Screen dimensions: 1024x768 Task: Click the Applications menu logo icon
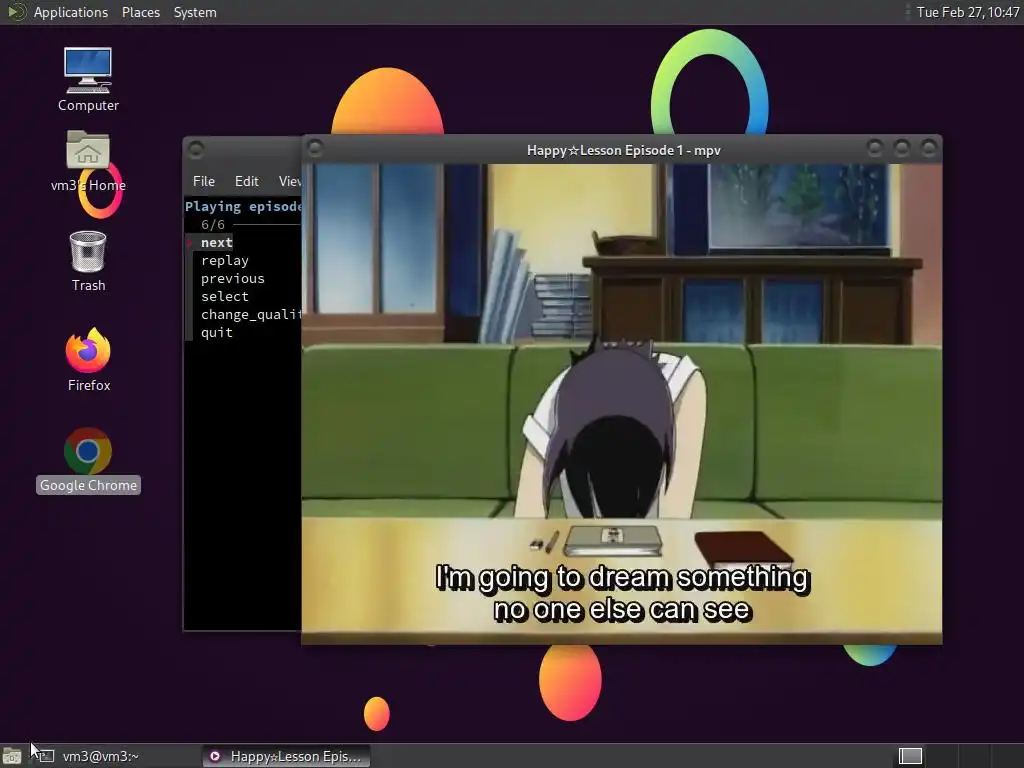[16, 12]
